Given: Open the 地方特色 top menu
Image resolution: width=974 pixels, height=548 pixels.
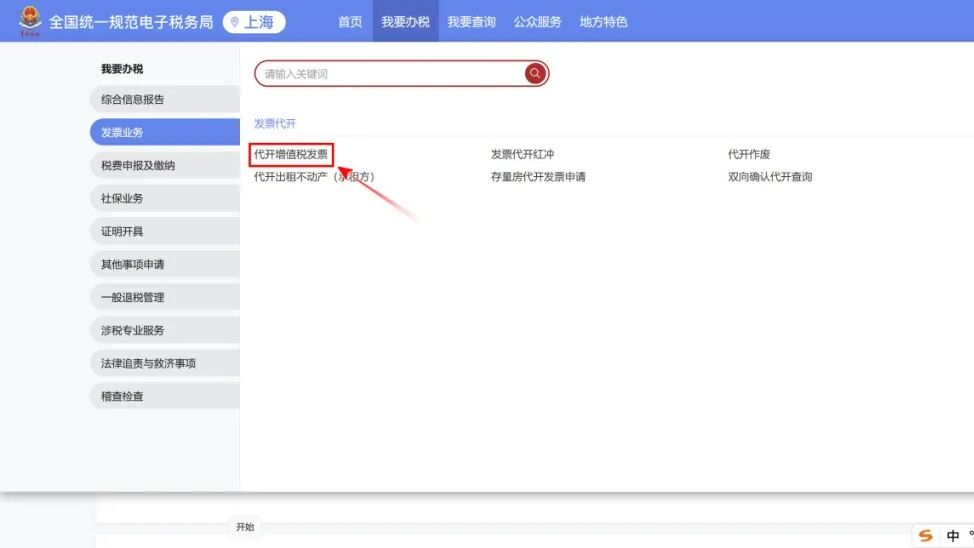Looking at the screenshot, I should coord(603,22).
